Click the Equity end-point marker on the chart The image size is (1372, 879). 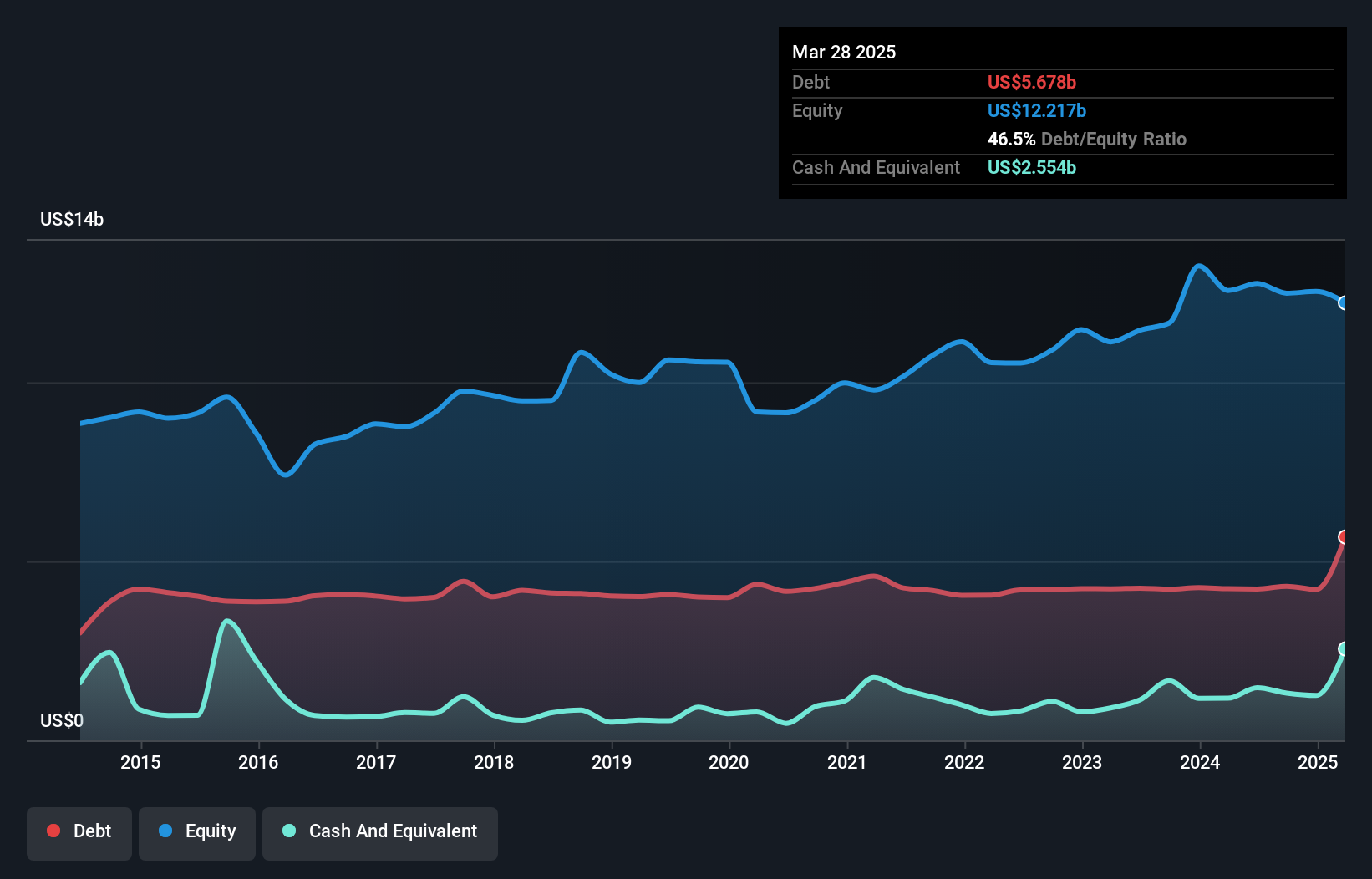tap(1344, 302)
